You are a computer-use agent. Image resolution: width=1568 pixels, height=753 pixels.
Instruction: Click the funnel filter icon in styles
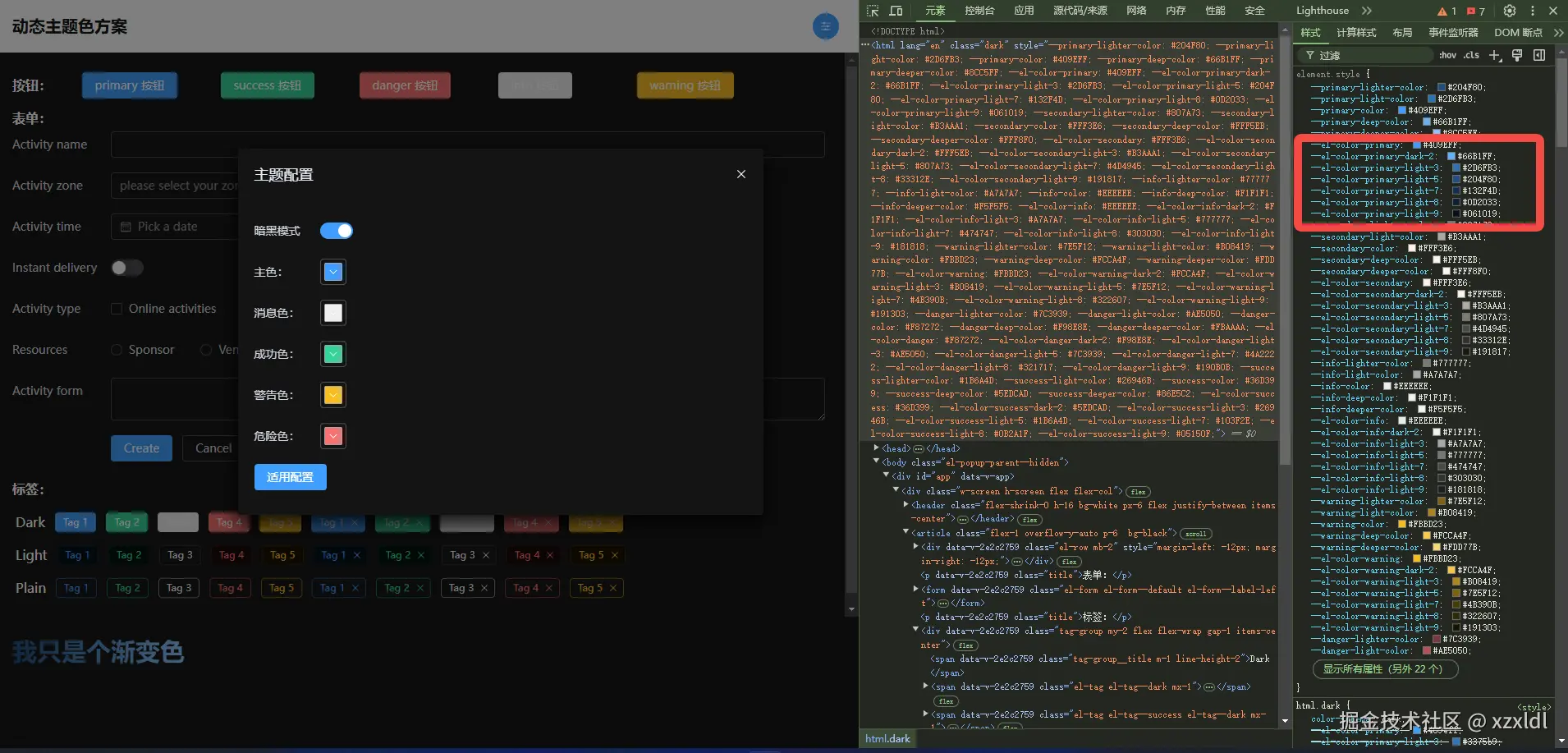1310,55
